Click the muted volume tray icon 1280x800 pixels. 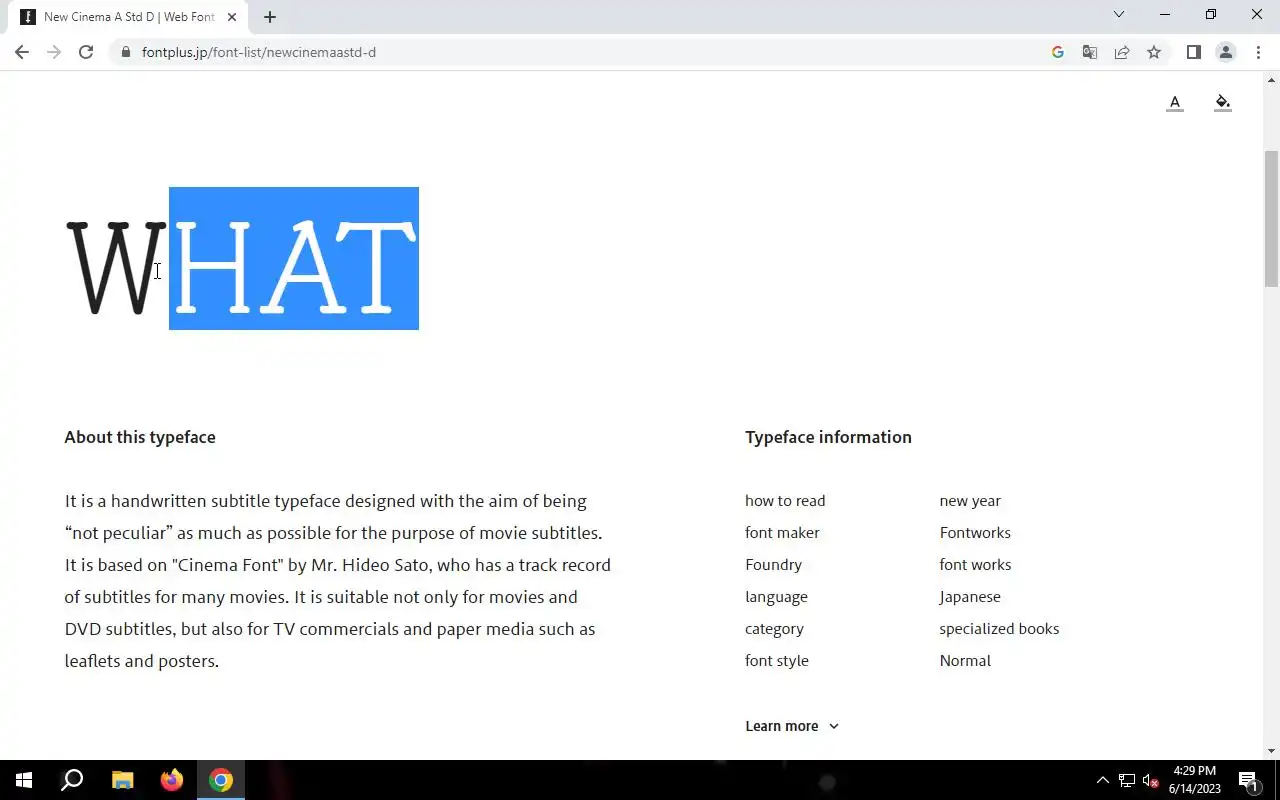[1151, 780]
